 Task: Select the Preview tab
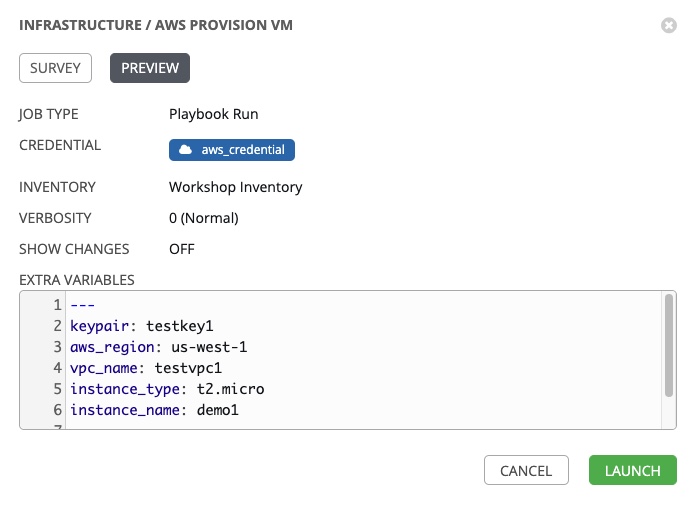pyautogui.click(x=149, y=68)
